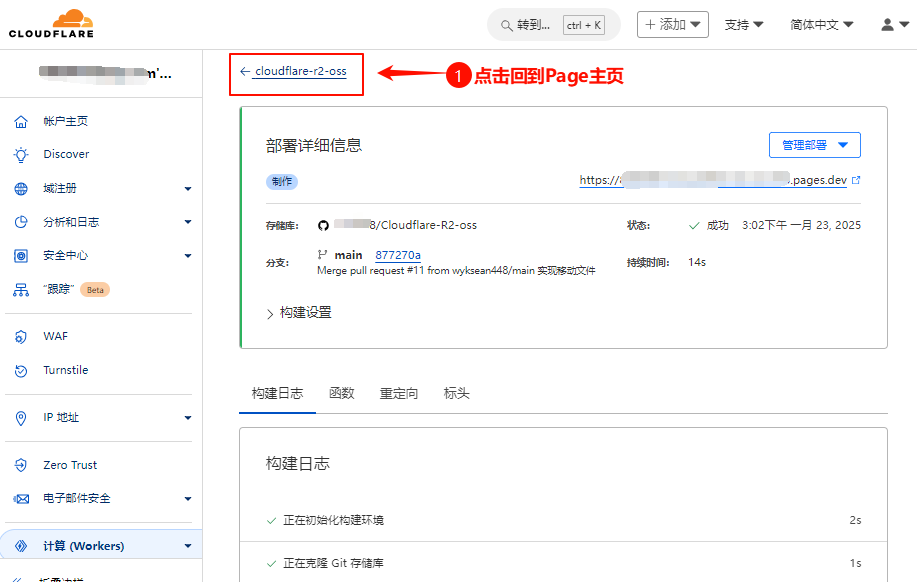Open the 简体中文 language dropdown
This screenshot has width=917, height=582.
point(821,25)
